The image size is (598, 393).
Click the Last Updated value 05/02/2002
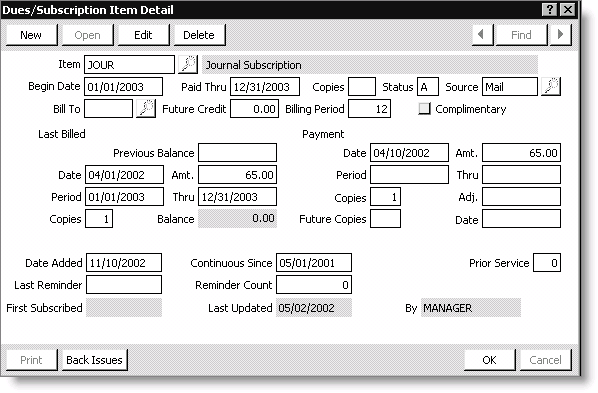click(306, 308)
